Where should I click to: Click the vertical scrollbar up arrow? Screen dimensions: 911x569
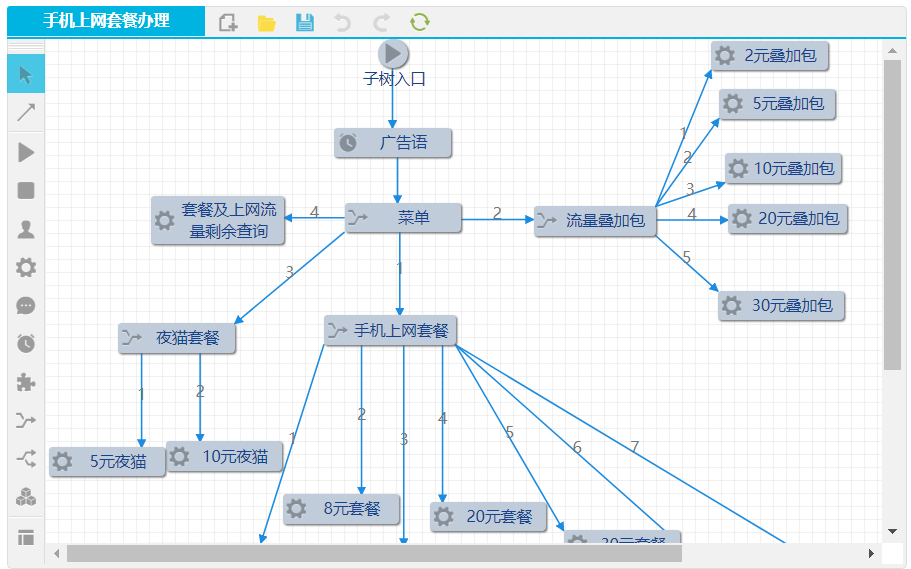pyautogui.click(x=892, y=51)
